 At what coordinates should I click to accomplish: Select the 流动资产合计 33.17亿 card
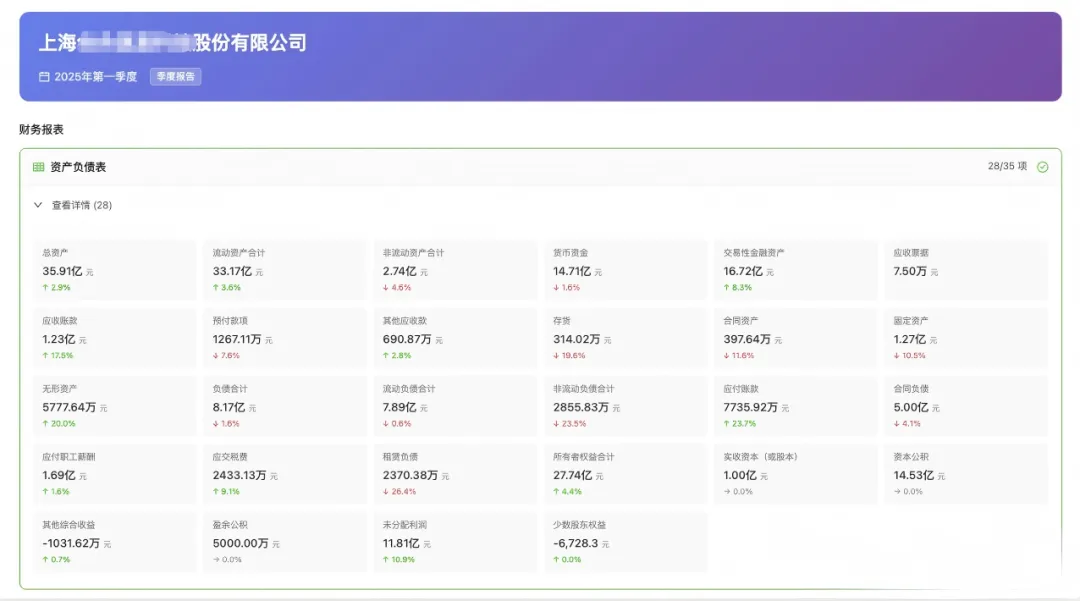point(284,270)
